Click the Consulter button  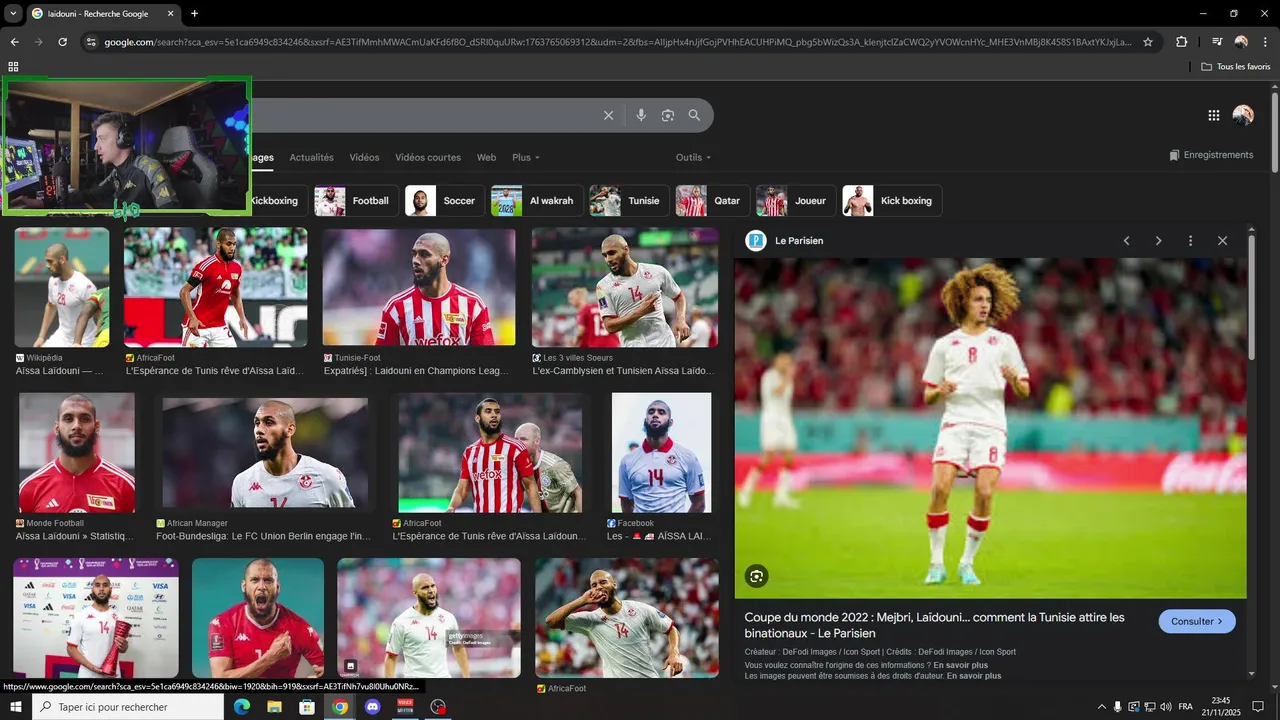(x=1197, y=621)
